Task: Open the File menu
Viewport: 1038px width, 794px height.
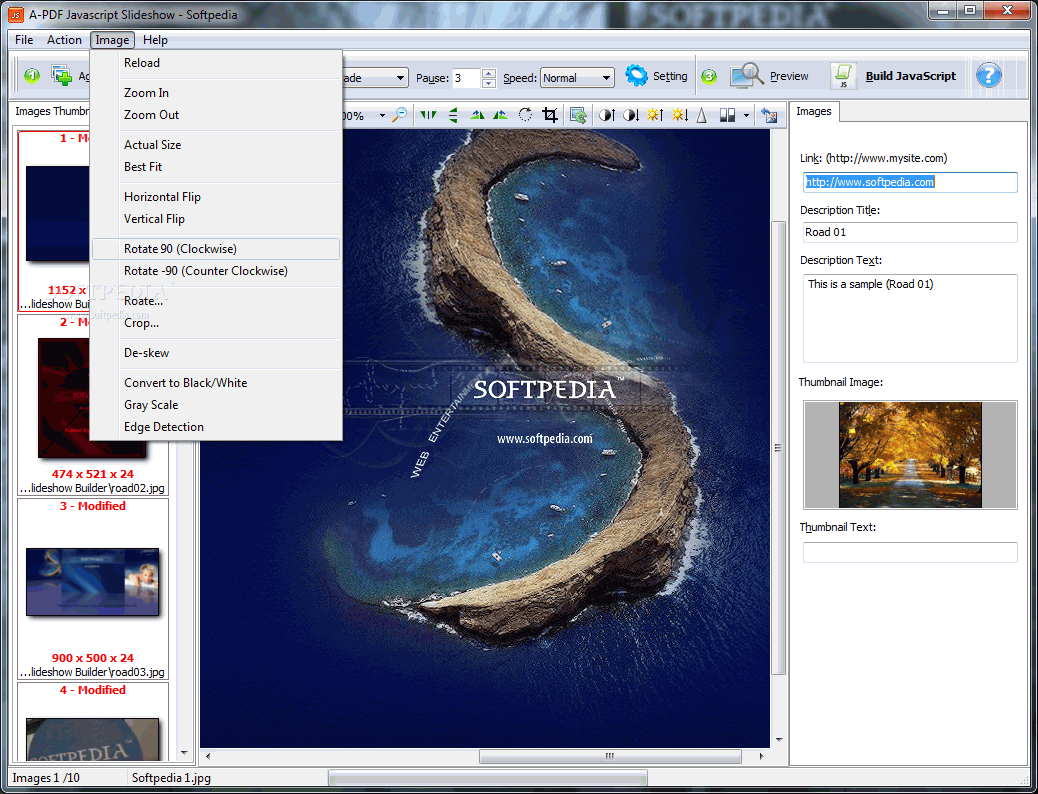Action: pos(24,40)
